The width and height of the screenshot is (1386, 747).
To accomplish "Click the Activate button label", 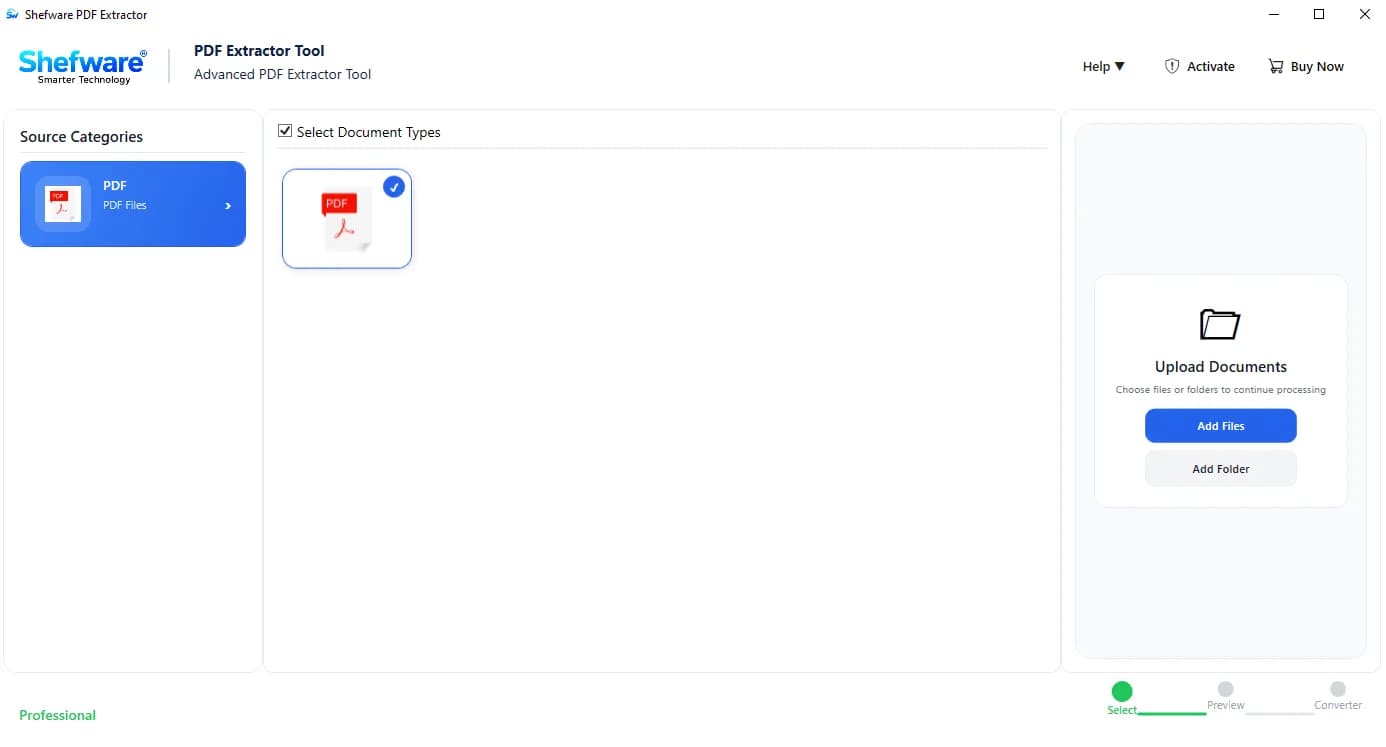I will click(1211, 66).
